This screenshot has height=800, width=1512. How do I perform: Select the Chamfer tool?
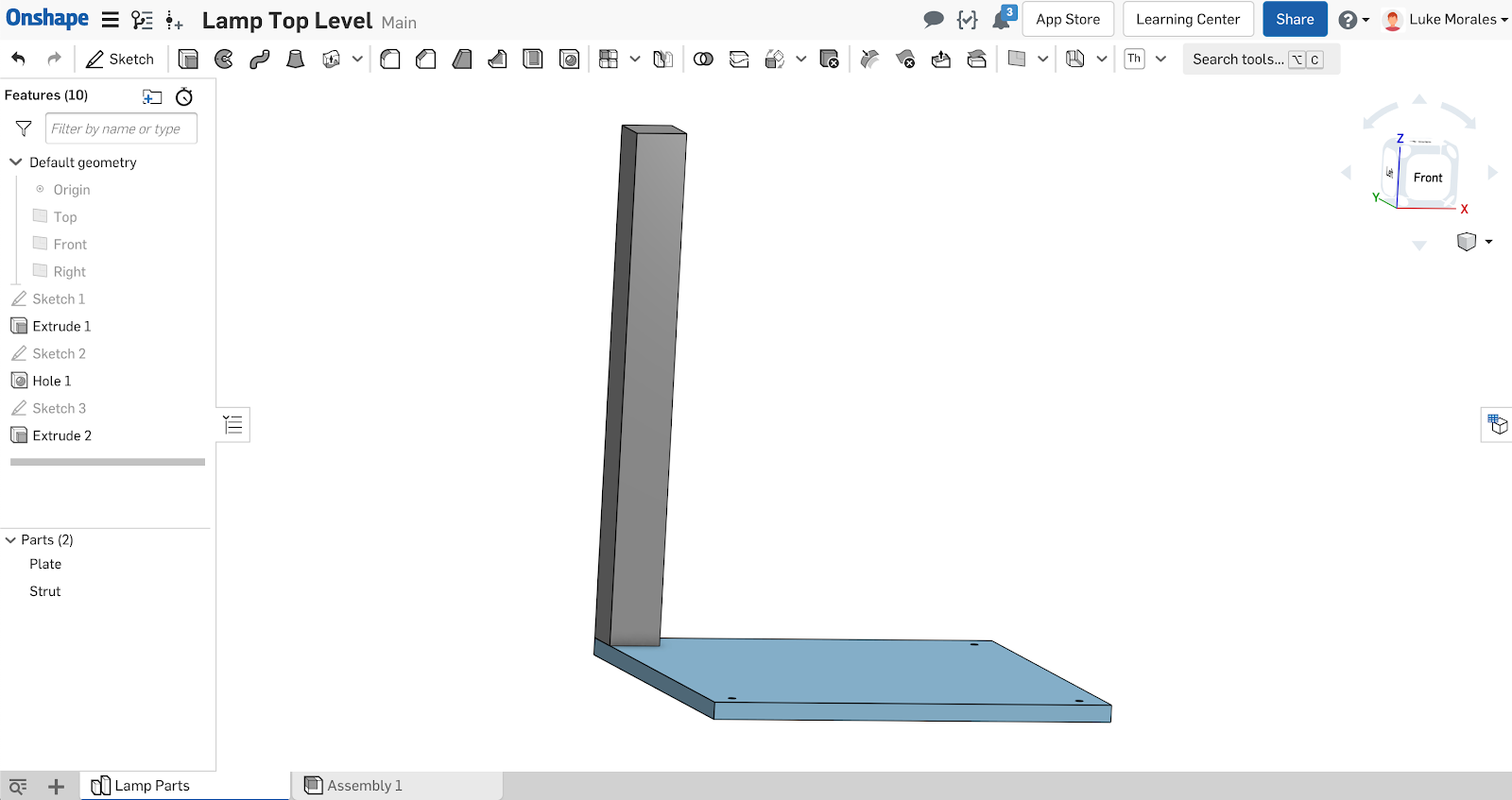click(x=426, y=60)
